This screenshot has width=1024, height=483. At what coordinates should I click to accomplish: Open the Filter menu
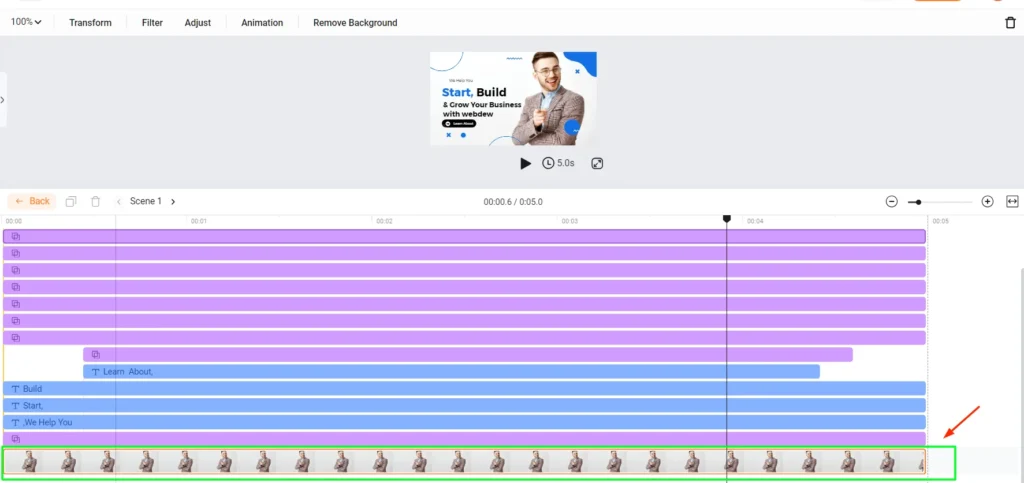click(152, 23)
